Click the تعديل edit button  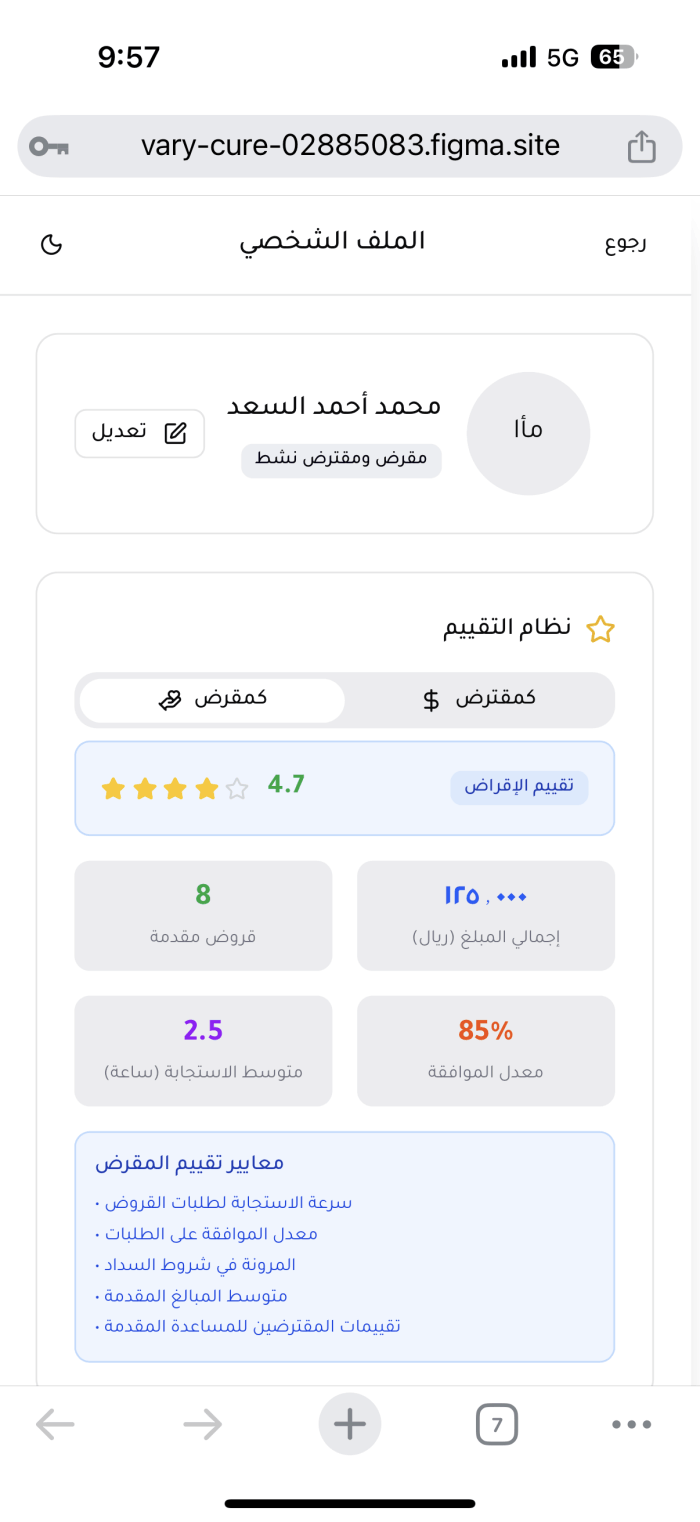[x=140, y=433]
